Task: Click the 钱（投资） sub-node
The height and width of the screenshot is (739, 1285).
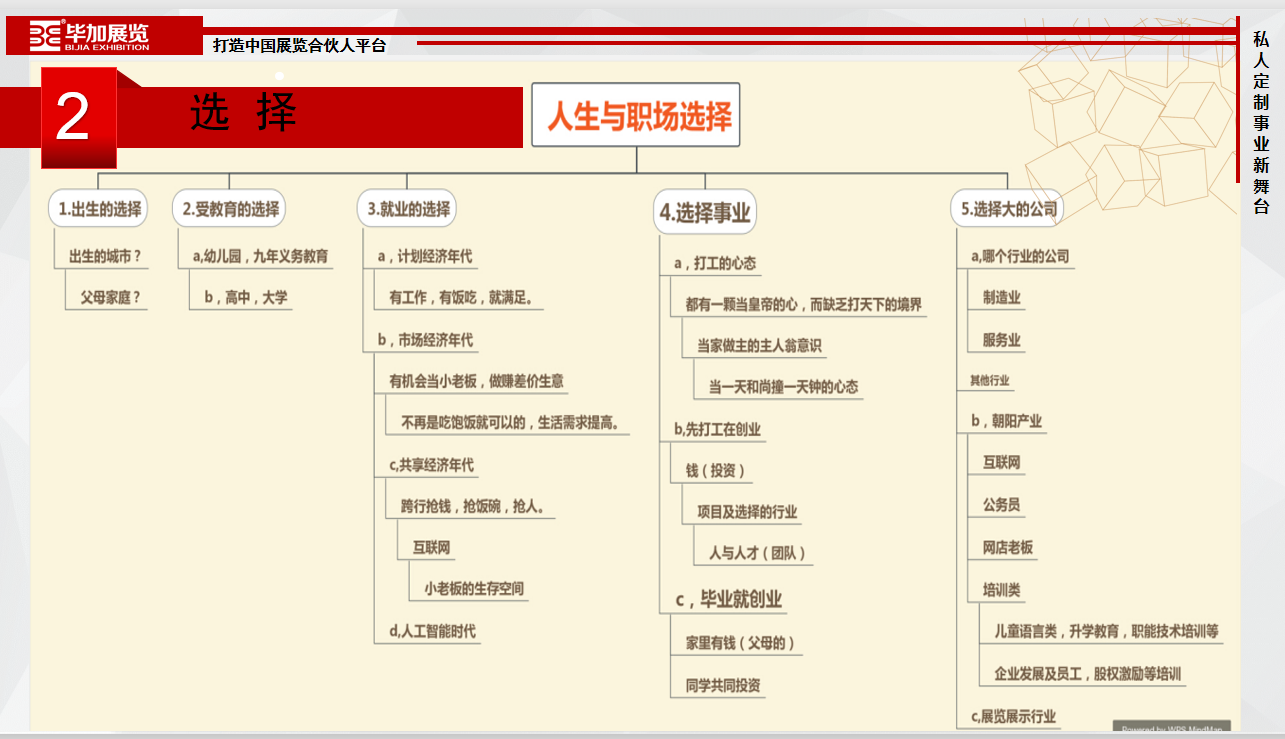Action: click(x=715, y=470)
